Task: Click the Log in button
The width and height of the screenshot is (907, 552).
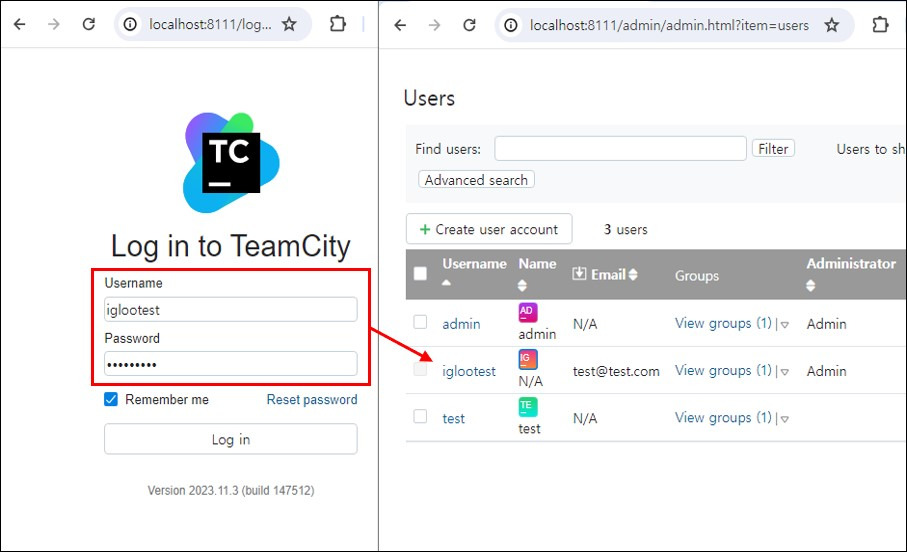Action: [x=231, y=439]
